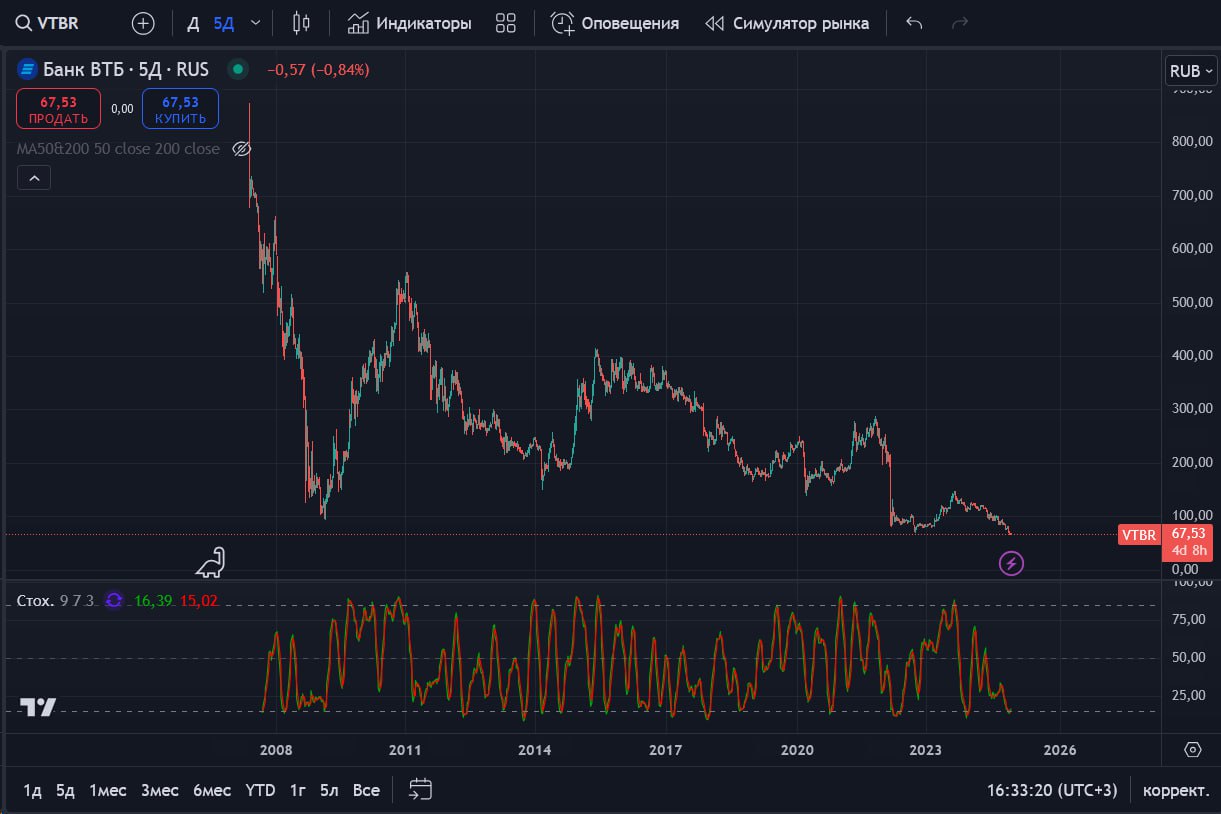The width and height of the screenshot is (1221, 814).
Task: Click the КУПИТЬ 67,53 buy button
Action: pos(180,109)
